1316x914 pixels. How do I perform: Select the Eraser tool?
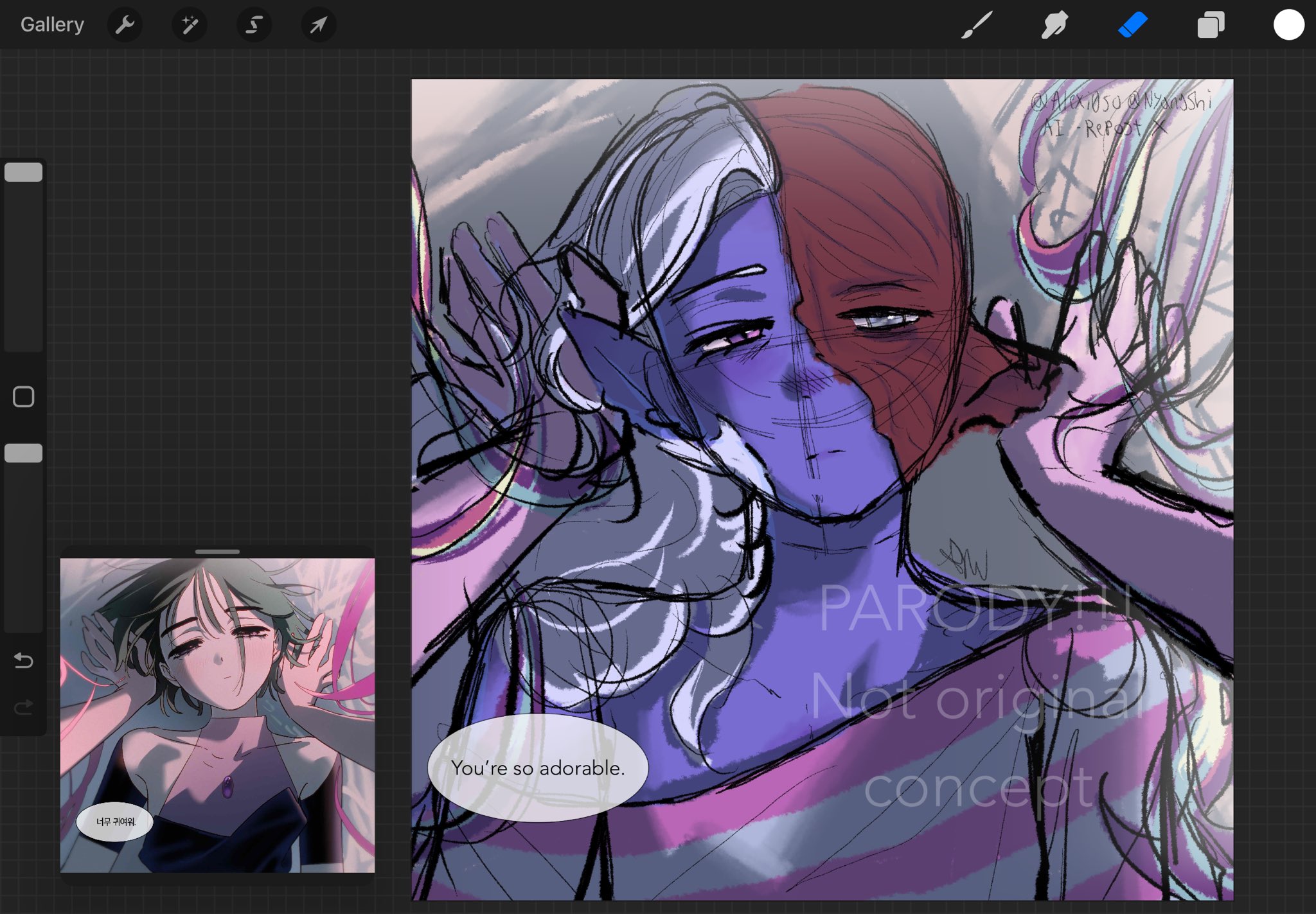[x=1133, y=25]
